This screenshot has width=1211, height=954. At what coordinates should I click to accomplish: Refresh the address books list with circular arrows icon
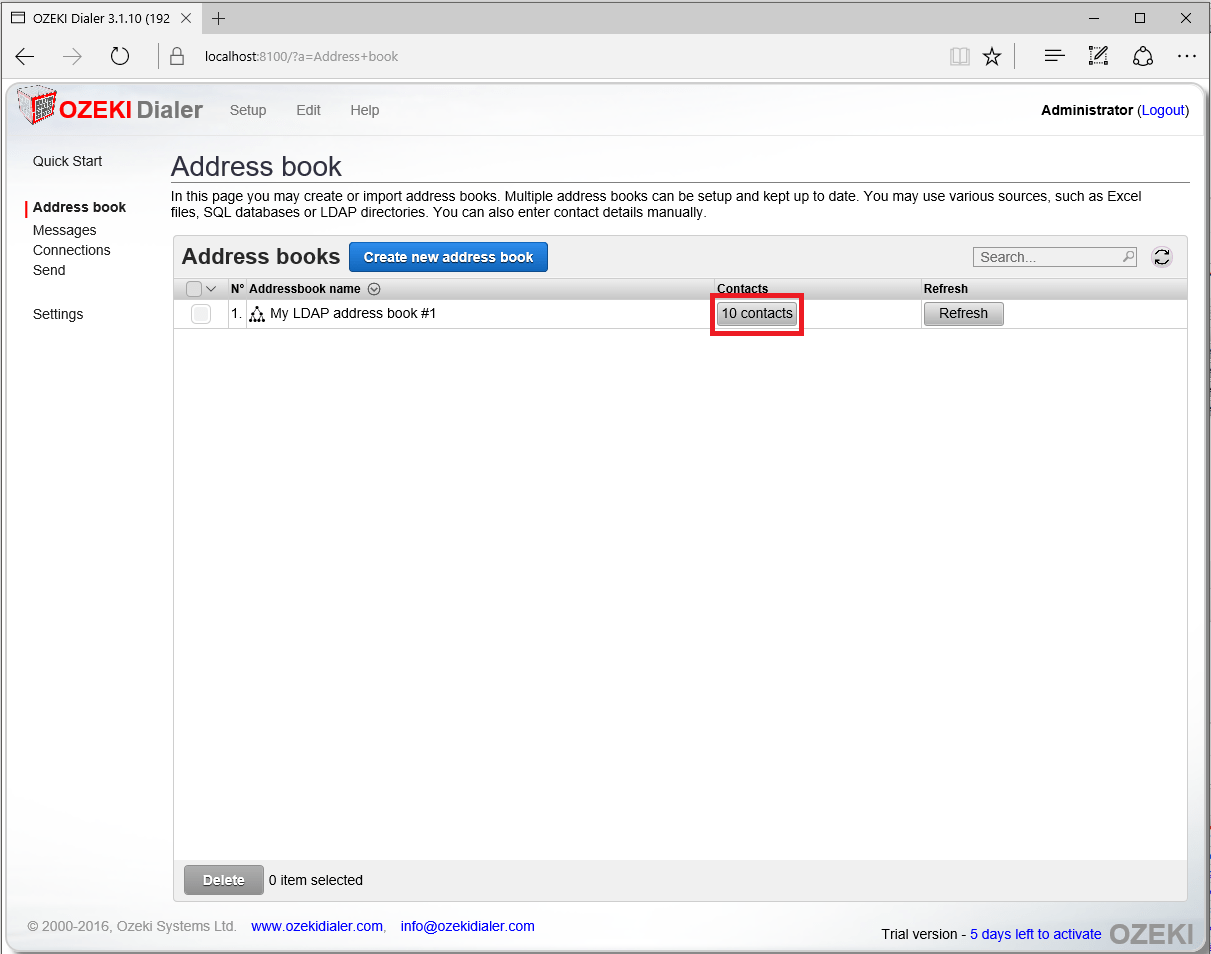pyautogui.click(x=1161, y=257)
